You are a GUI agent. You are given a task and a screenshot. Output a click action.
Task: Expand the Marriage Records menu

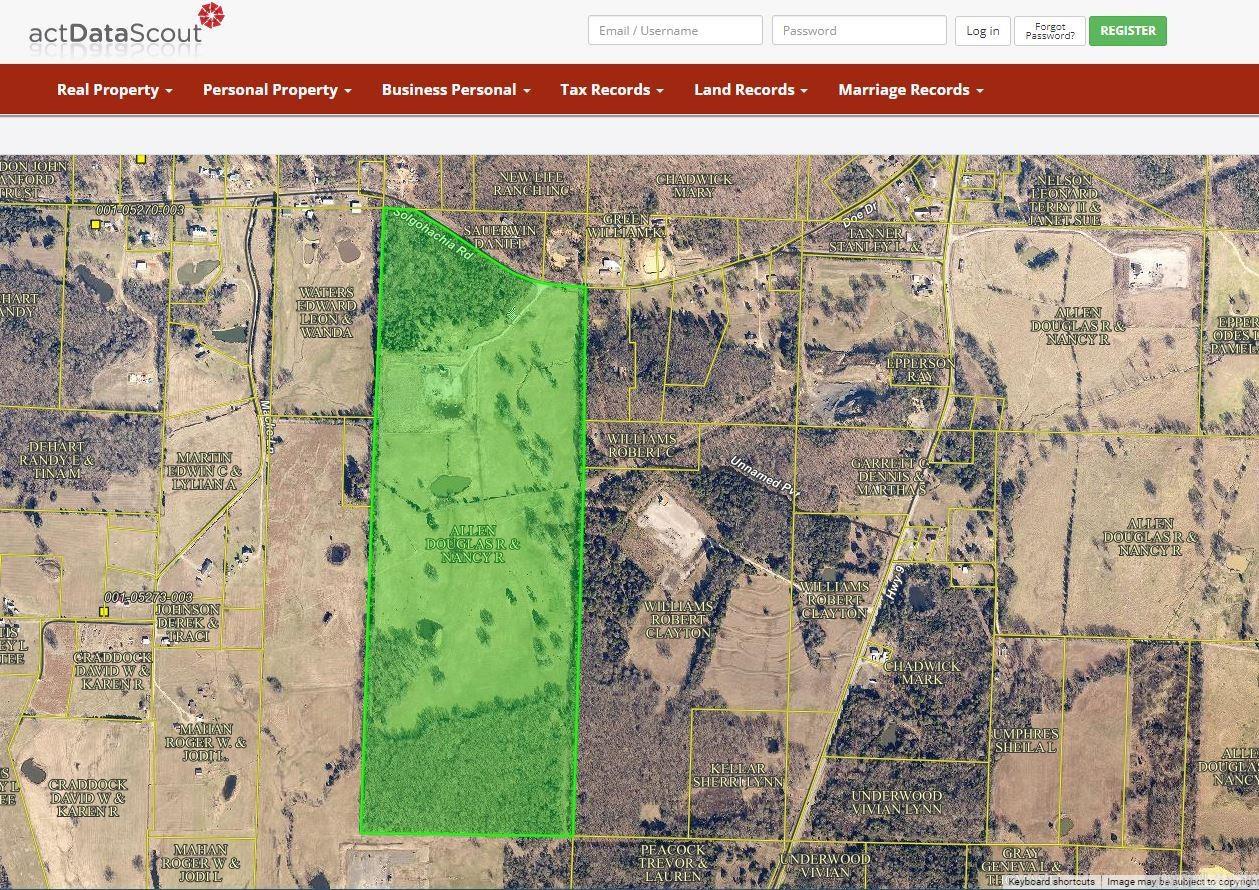(x=910, y=90)
